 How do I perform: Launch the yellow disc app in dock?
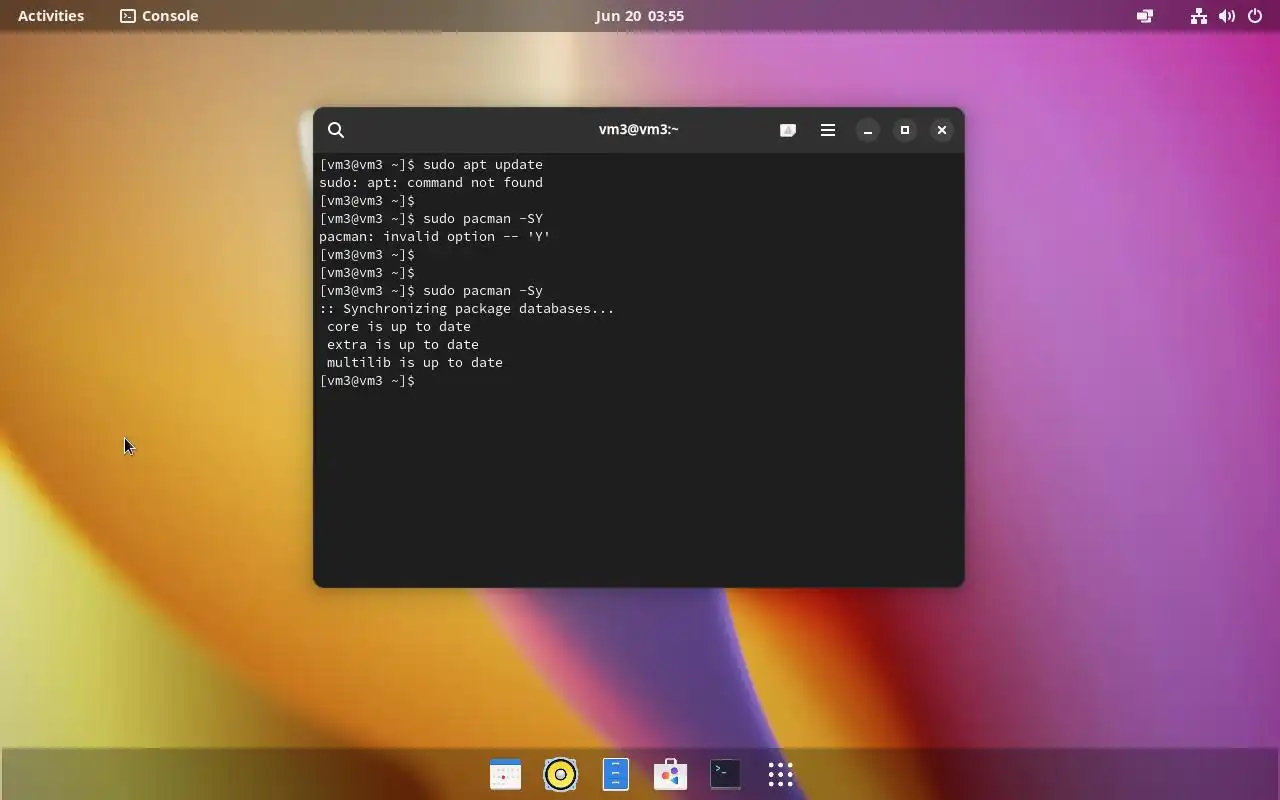560,774
